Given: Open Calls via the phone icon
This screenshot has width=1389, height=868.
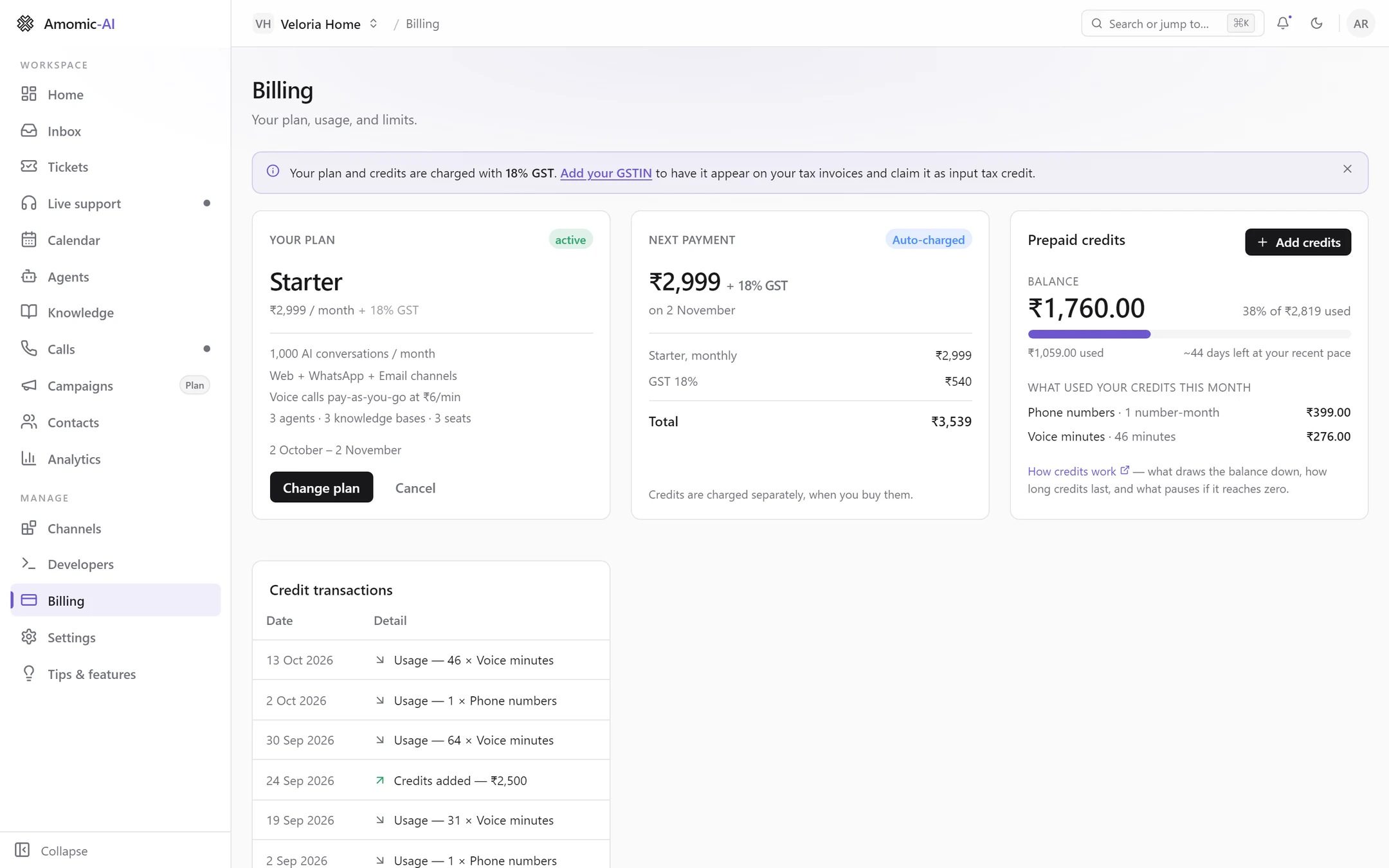Looking at the screenshot, I should tap(29, 348).
